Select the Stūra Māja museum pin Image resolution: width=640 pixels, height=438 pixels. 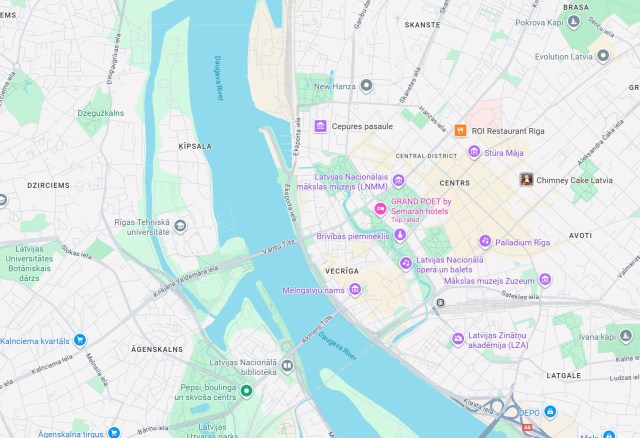click(474, 152)
